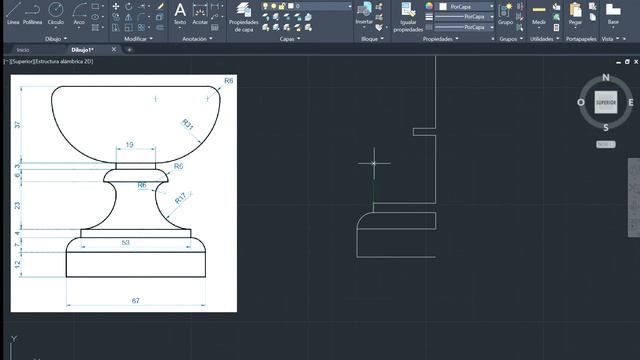Add a new drawing tab with plus

coord(129,50)
